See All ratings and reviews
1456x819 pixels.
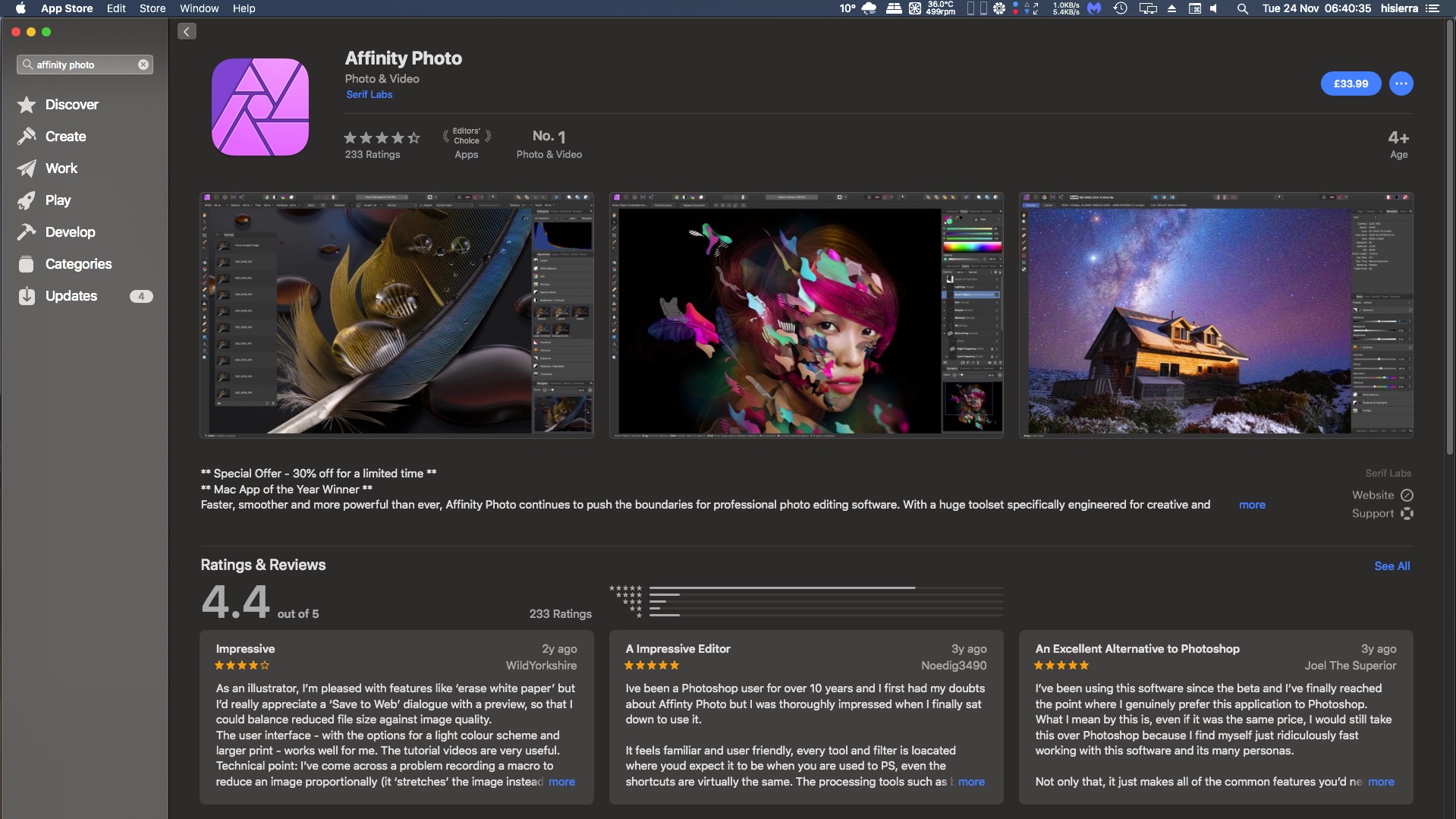click(x=1392, y=566)
